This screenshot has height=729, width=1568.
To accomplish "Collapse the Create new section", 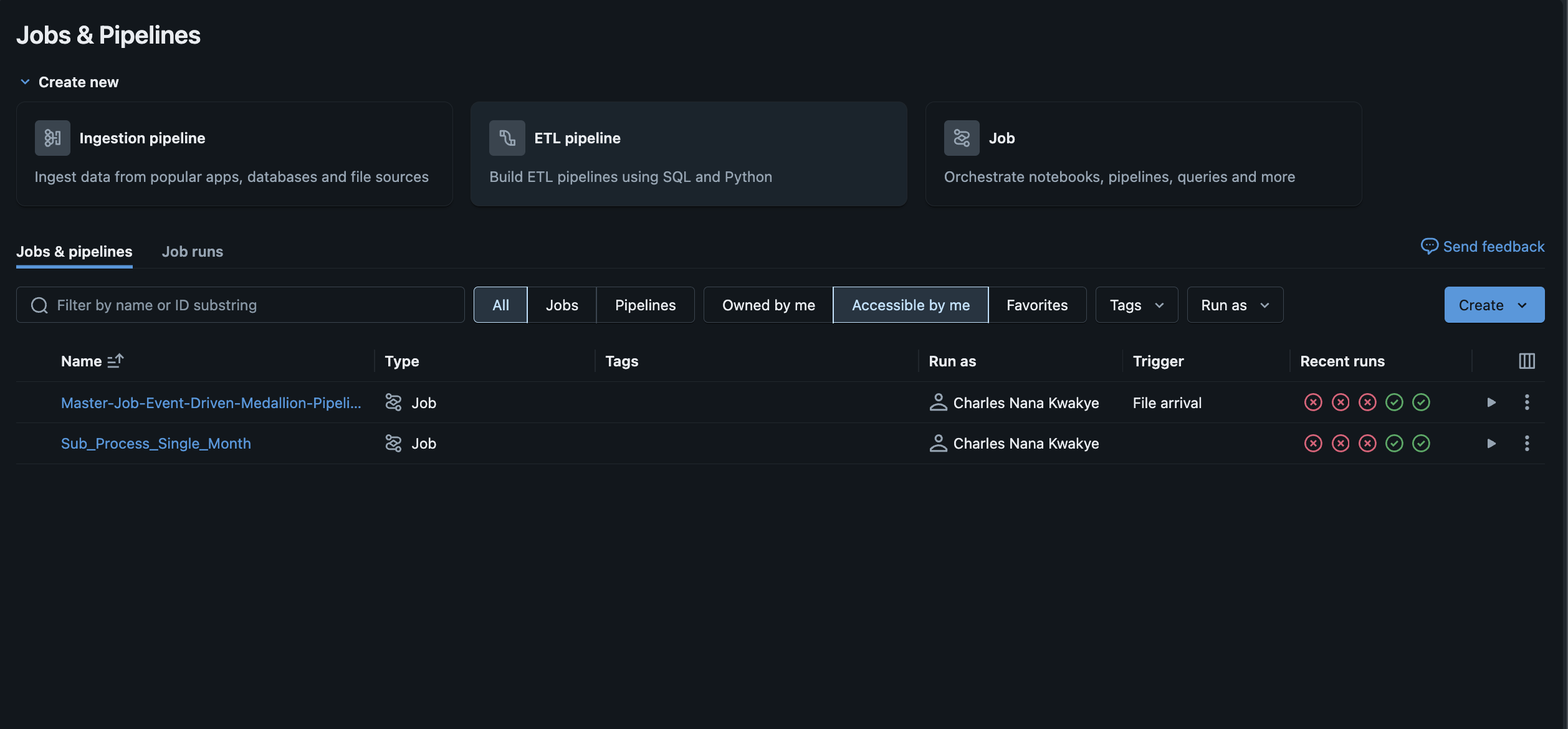I will point(25,82).
